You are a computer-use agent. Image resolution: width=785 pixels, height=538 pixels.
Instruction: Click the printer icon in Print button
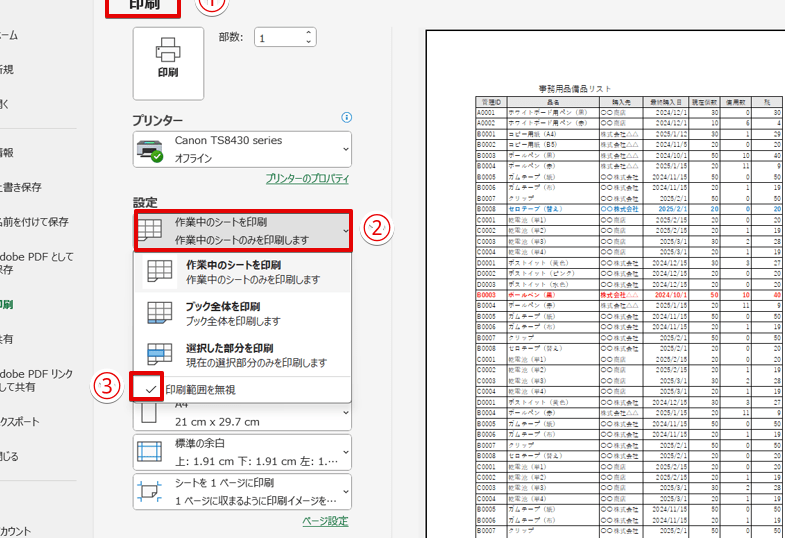pyautogui.click(x=168, y=50)
